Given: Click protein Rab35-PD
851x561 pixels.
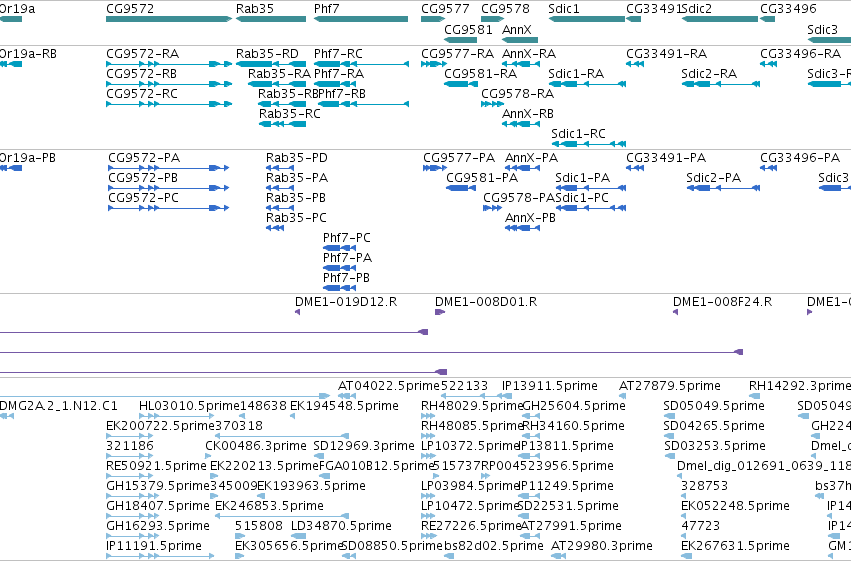Looking at the screenshot, I should pos(297,158).
